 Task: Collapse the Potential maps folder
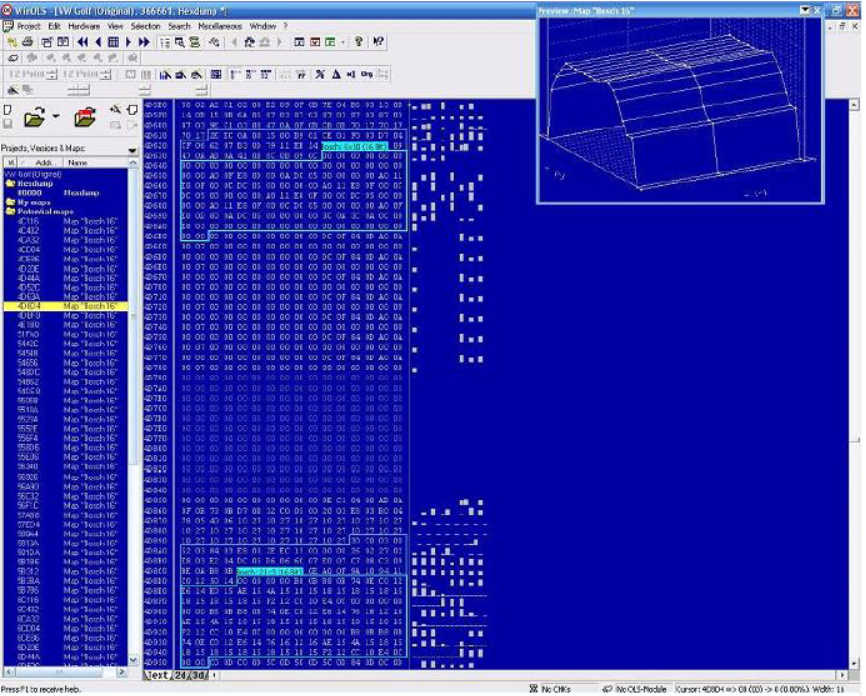[x=11, y=211]
